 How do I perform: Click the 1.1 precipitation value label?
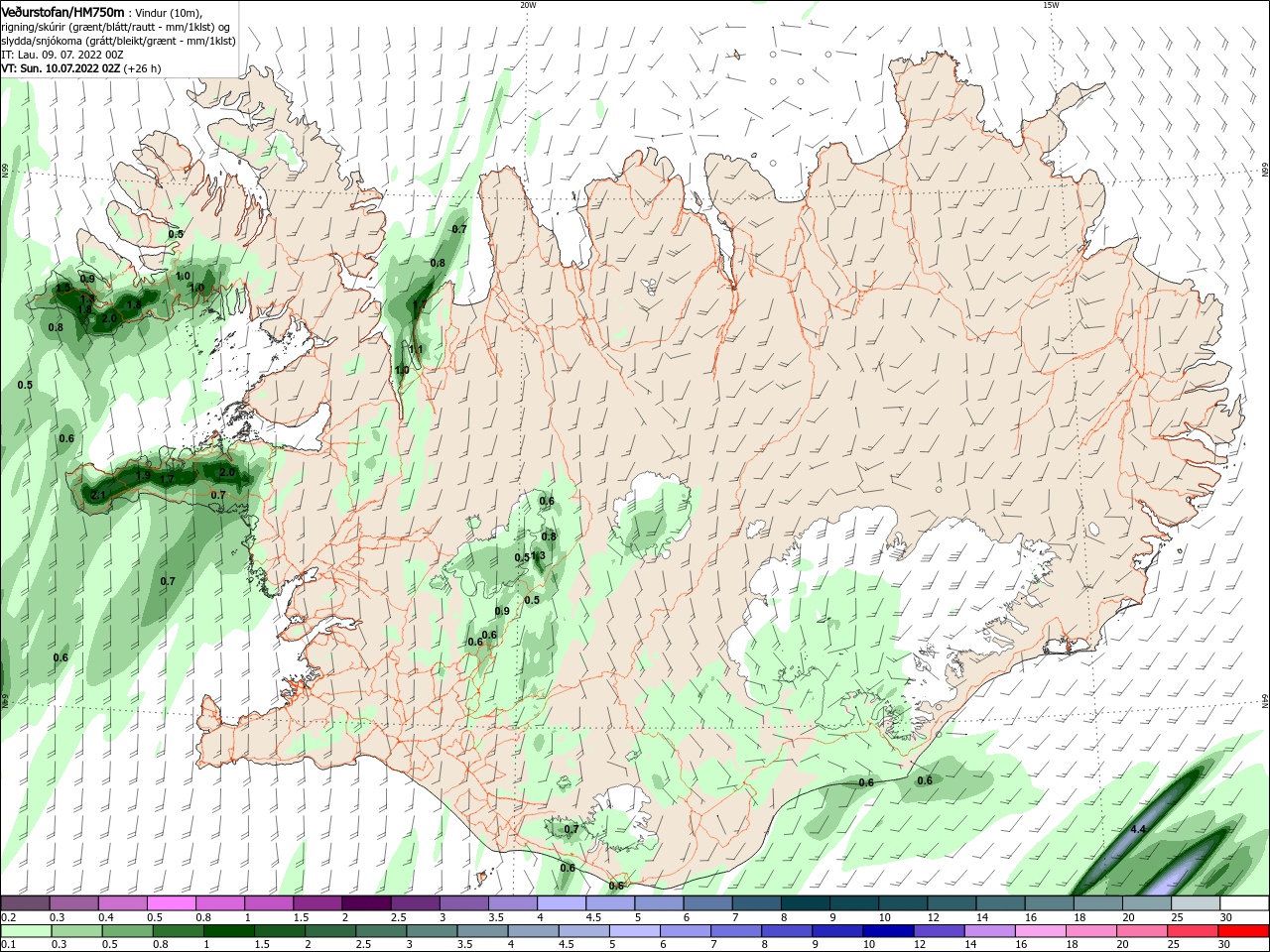point(416,349)
